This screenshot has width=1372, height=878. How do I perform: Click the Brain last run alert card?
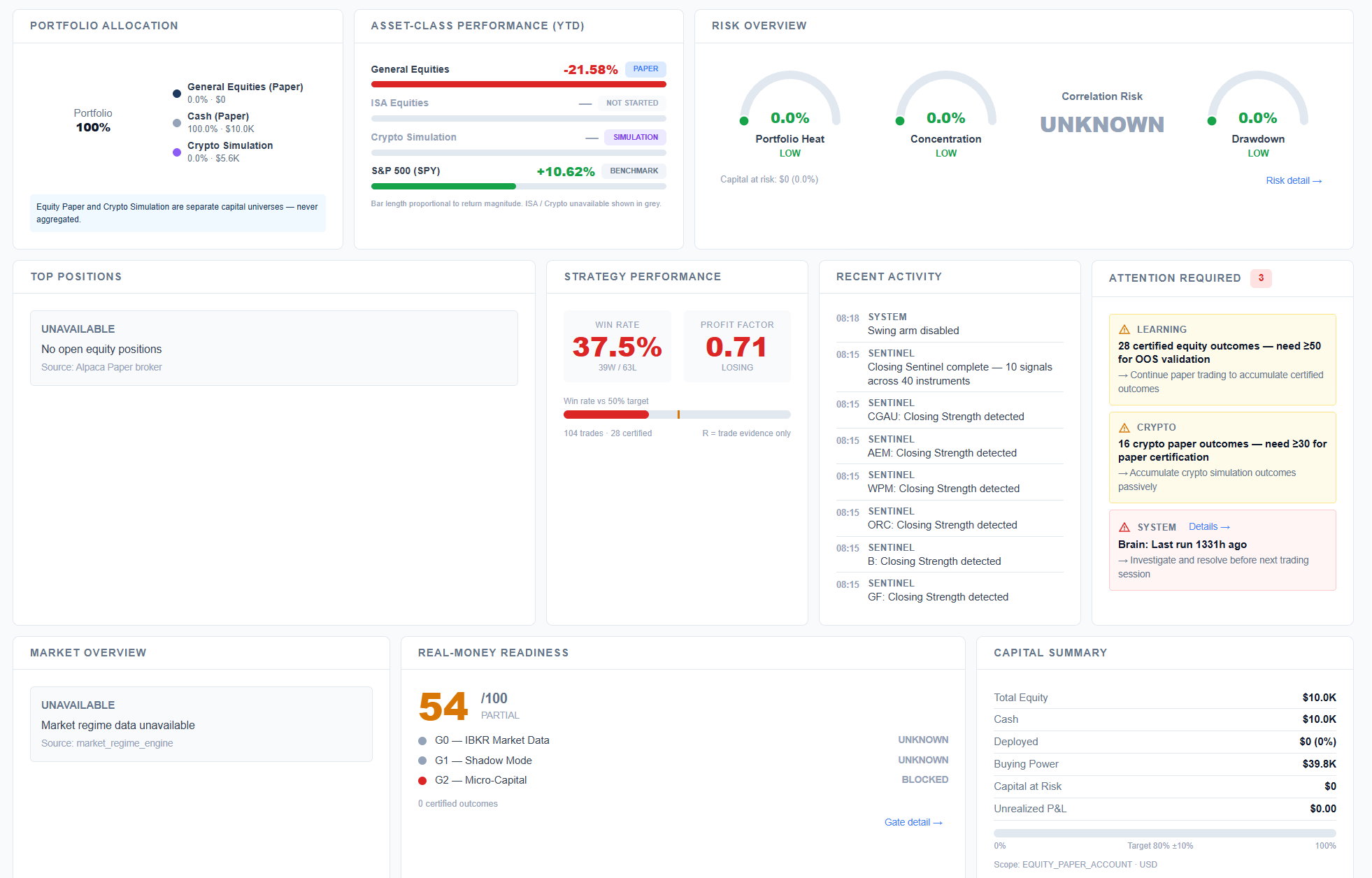pos(1222,550)
